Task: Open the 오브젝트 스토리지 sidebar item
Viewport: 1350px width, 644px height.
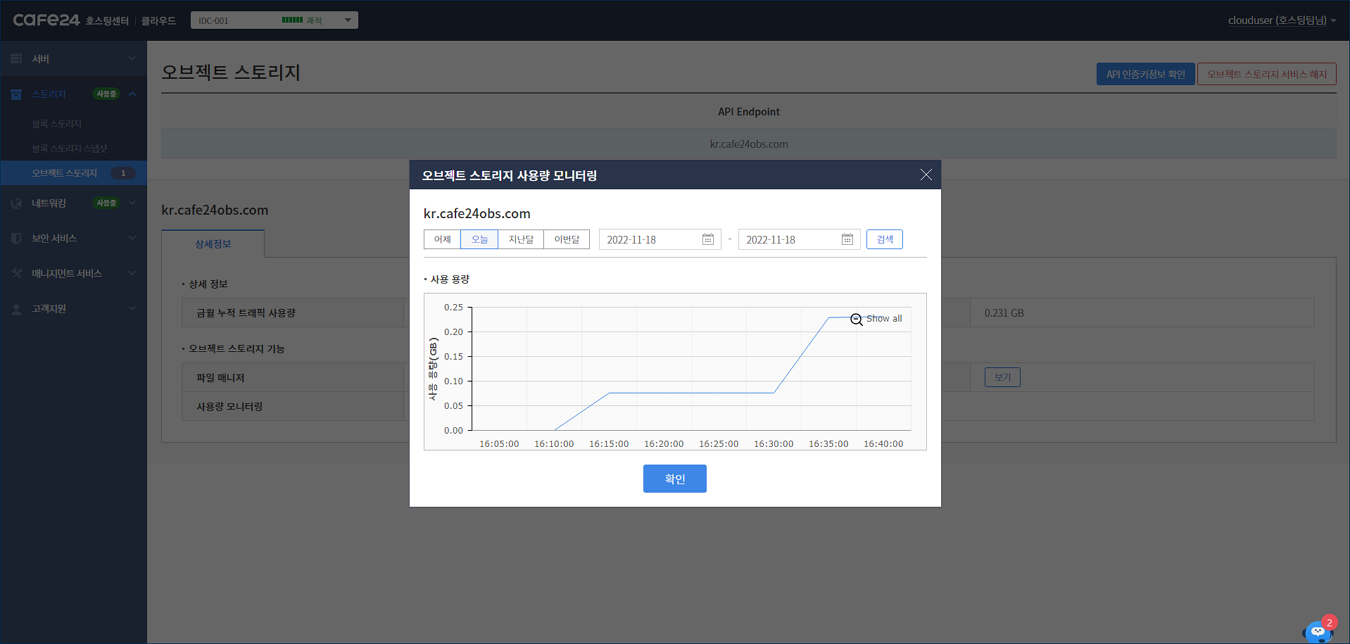Action: pyautogui.click(x=65, y=173)
